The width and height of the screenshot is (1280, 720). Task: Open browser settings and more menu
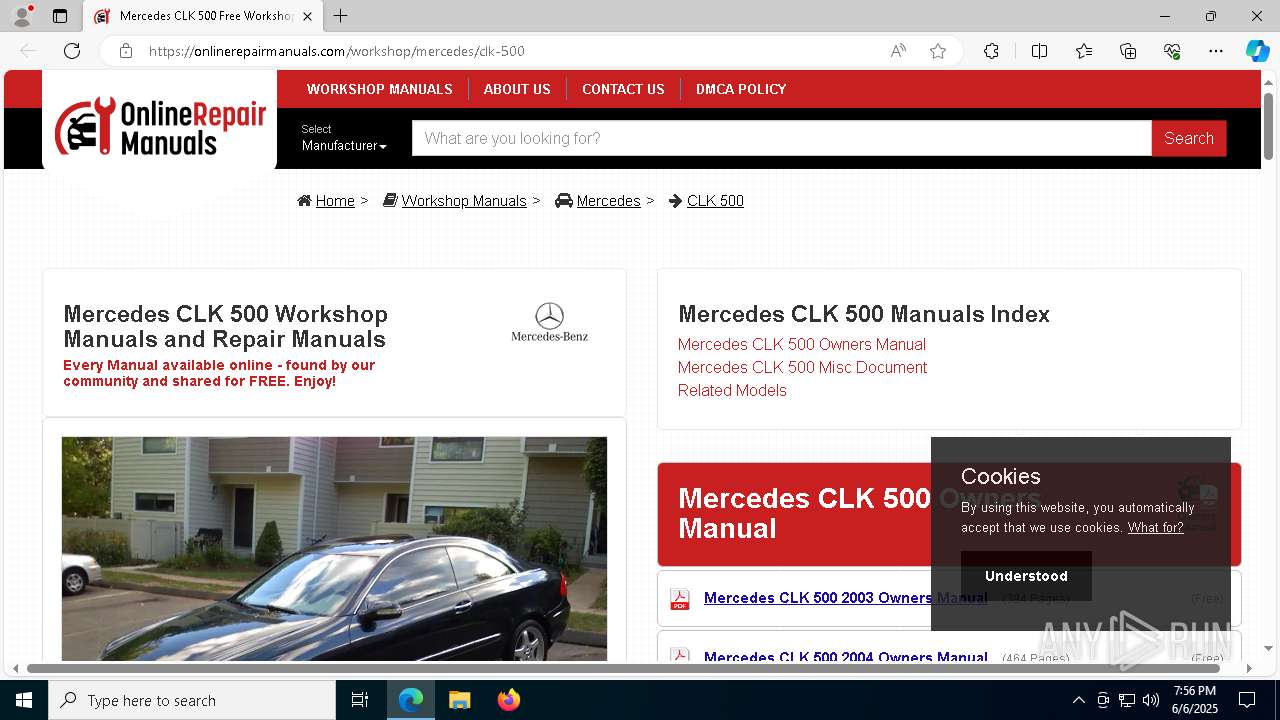point(1216,51)
